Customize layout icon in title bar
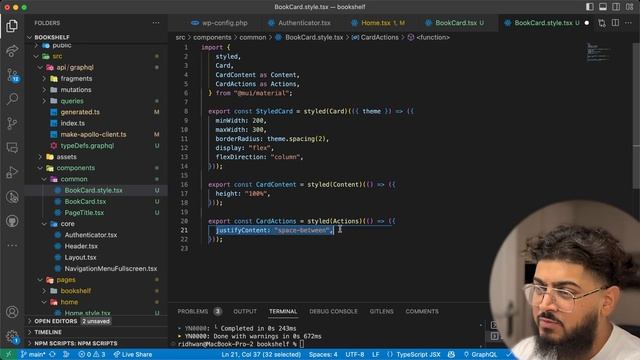Viewport: 640px width, 360px height. click(x=629, y=7)
